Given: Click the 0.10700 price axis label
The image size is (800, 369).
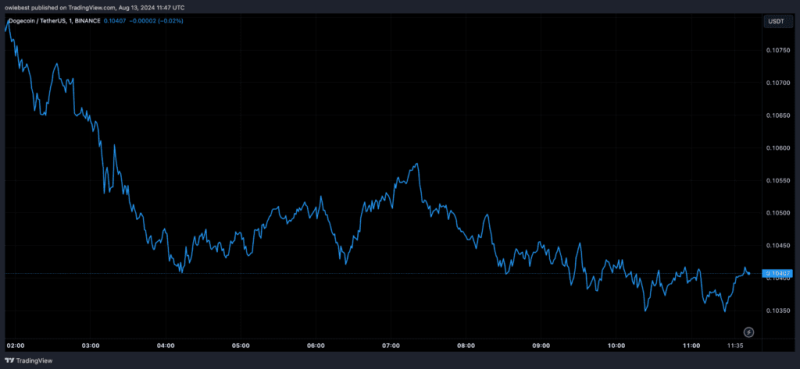Looking at the screenshot, I should coord(779,83).
